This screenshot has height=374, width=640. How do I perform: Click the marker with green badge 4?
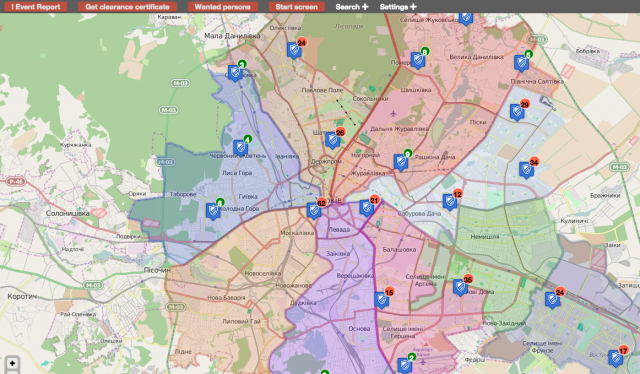pos(240,147)
